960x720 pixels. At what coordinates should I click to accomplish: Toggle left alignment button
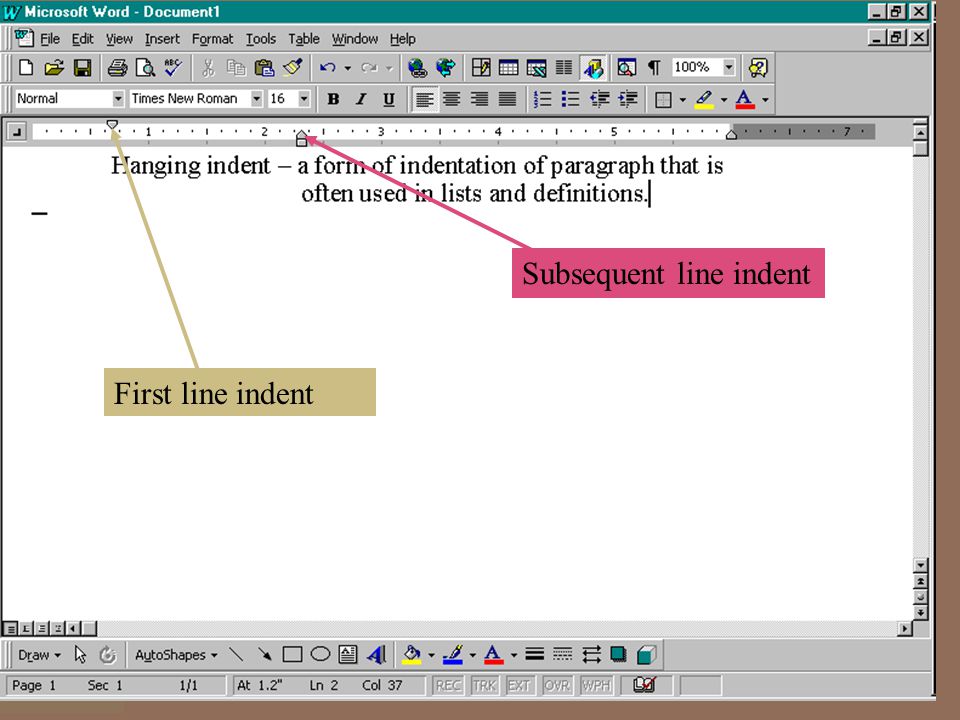[424, 99]
